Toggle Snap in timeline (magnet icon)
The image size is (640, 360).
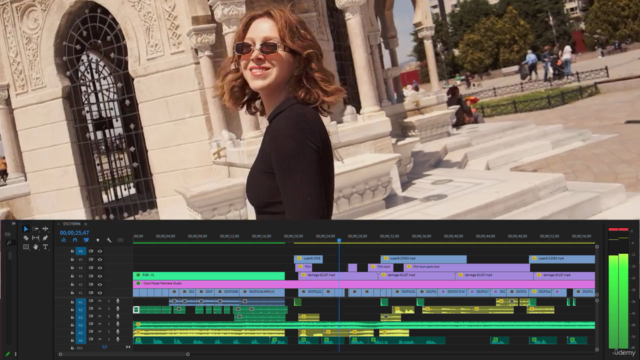coord(75,240)
